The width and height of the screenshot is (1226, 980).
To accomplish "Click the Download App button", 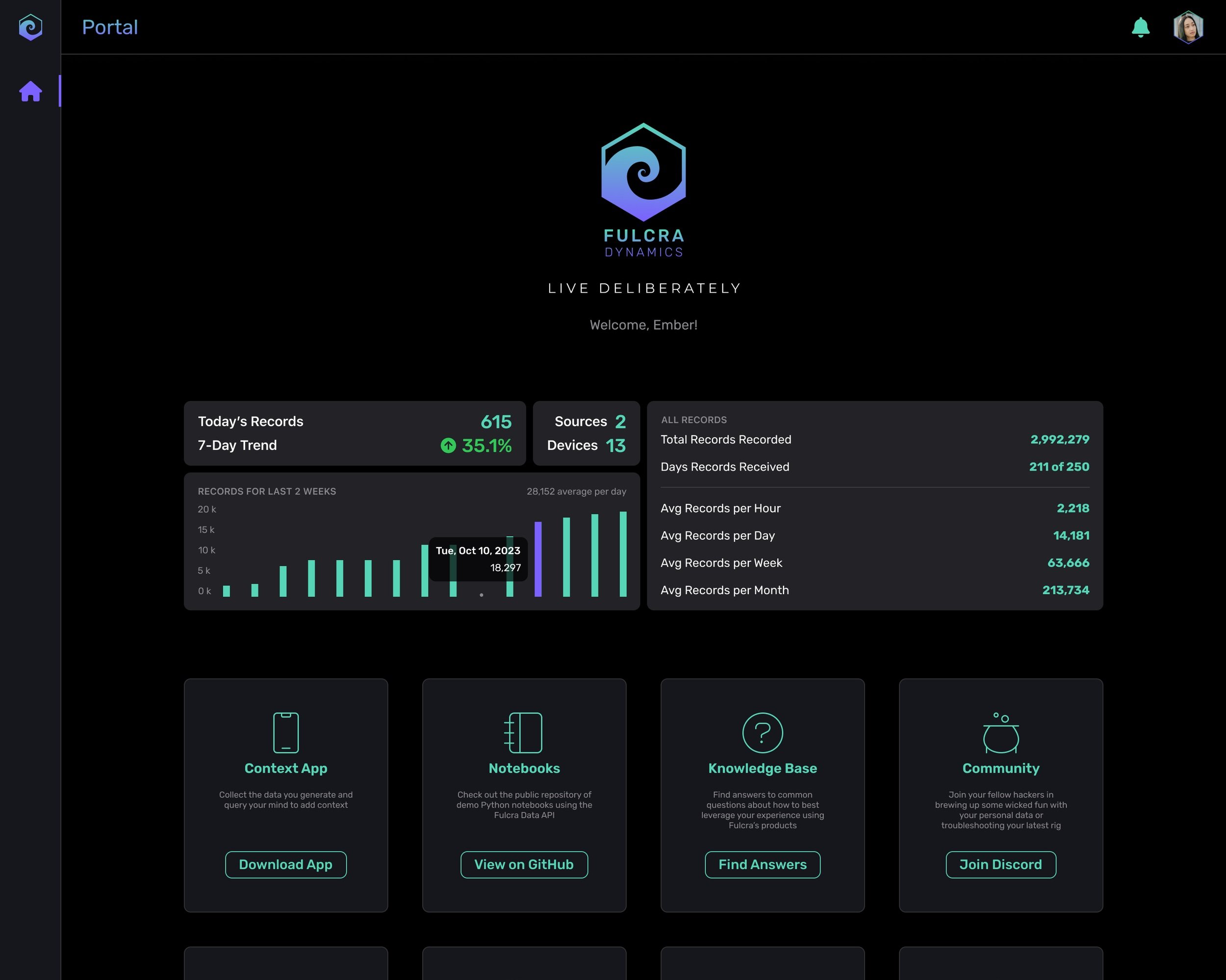I will click(285, 865).
